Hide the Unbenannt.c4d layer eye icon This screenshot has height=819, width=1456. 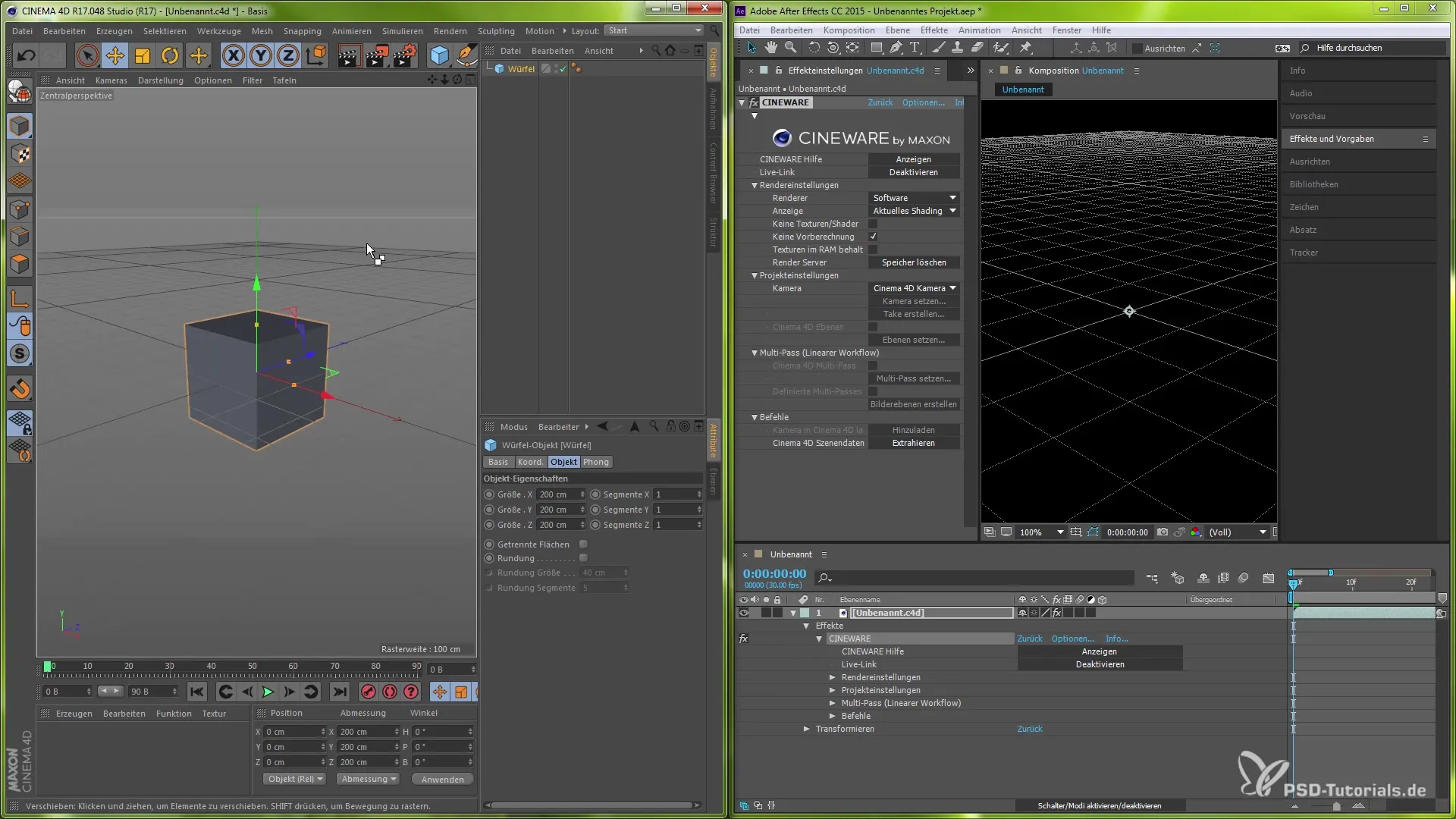coord(743,613)
